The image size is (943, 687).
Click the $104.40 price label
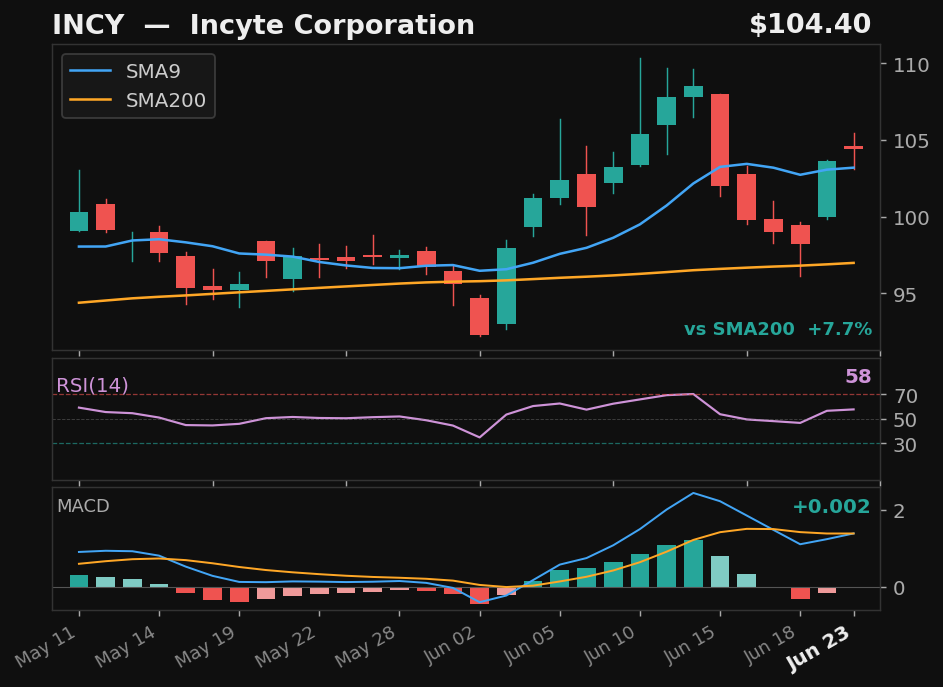tap(810, 25)
